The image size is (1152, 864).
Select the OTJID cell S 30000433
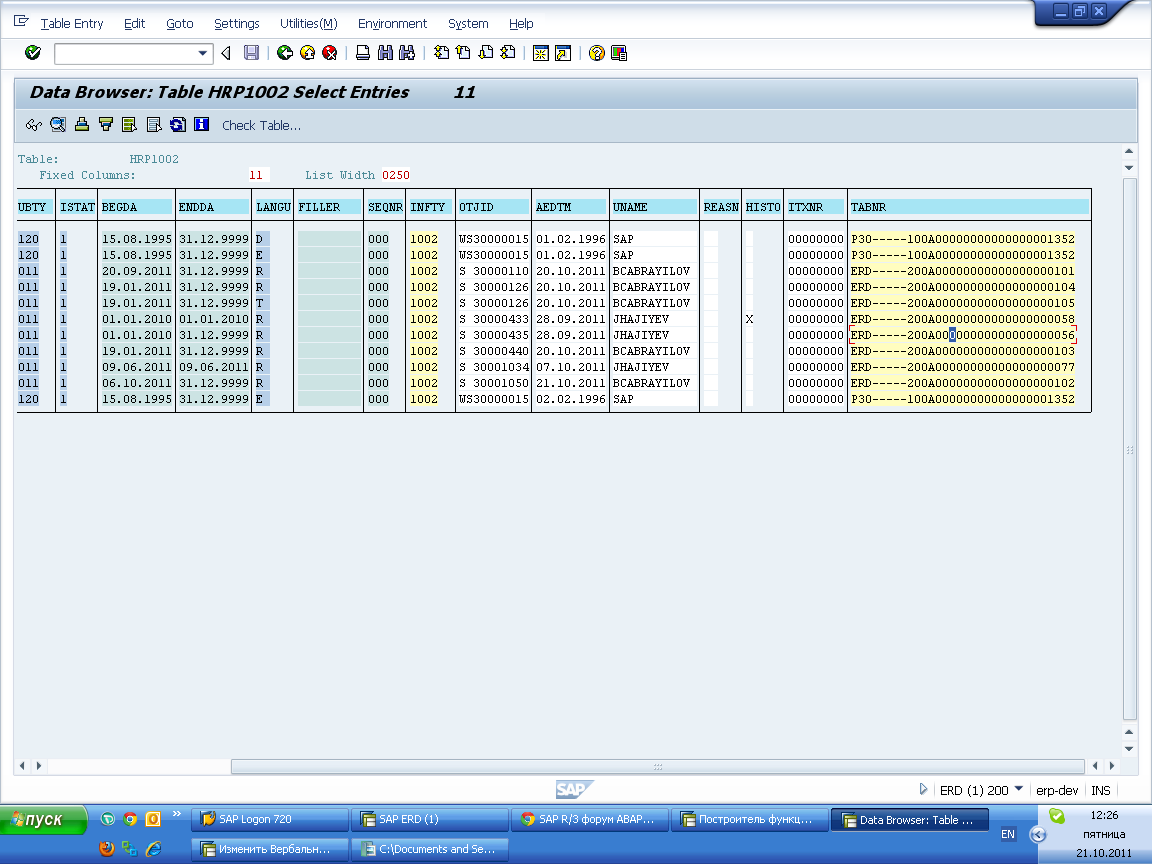point(494,319)
